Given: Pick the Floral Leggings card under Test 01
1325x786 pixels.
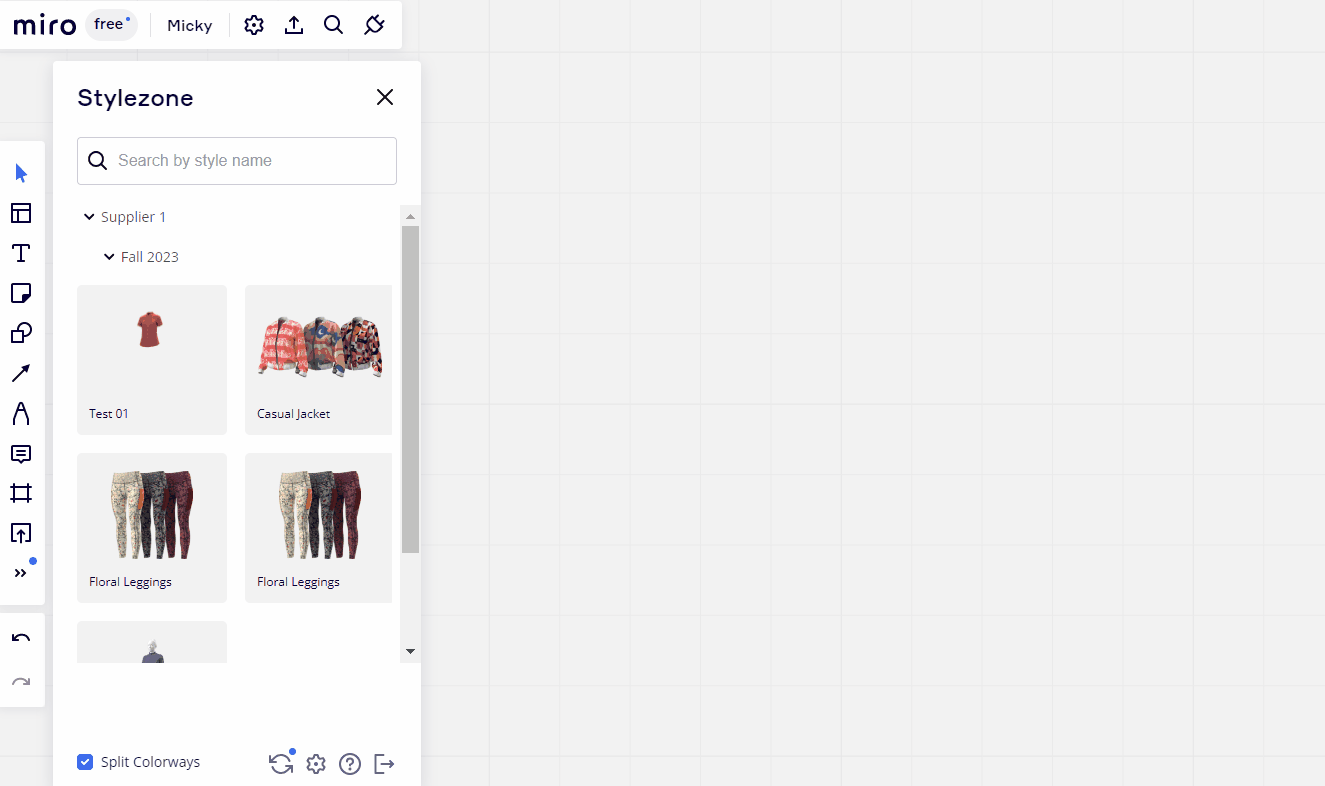Looking at the screenshot, I should 152,528.
